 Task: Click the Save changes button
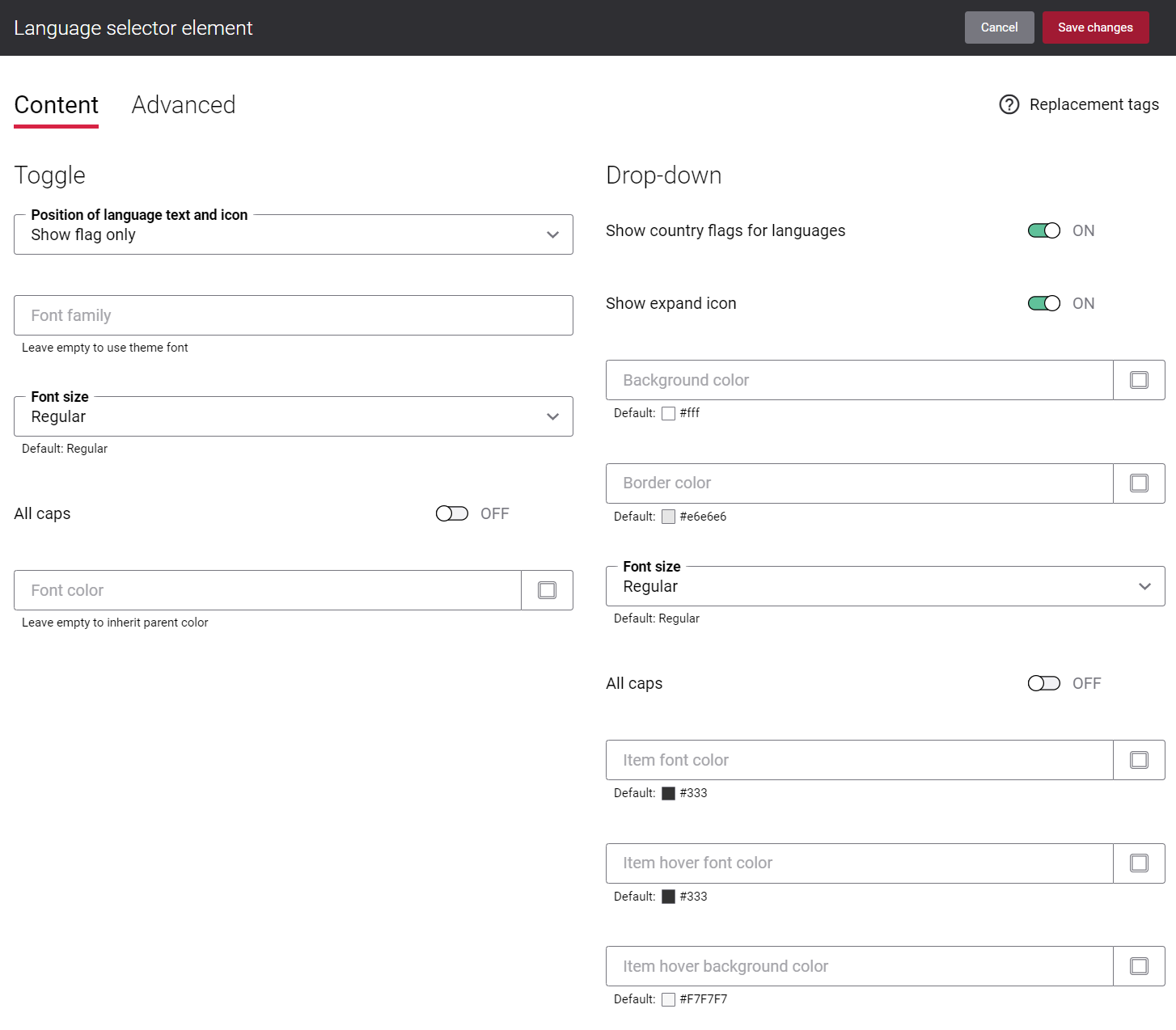pos(1095,27)
